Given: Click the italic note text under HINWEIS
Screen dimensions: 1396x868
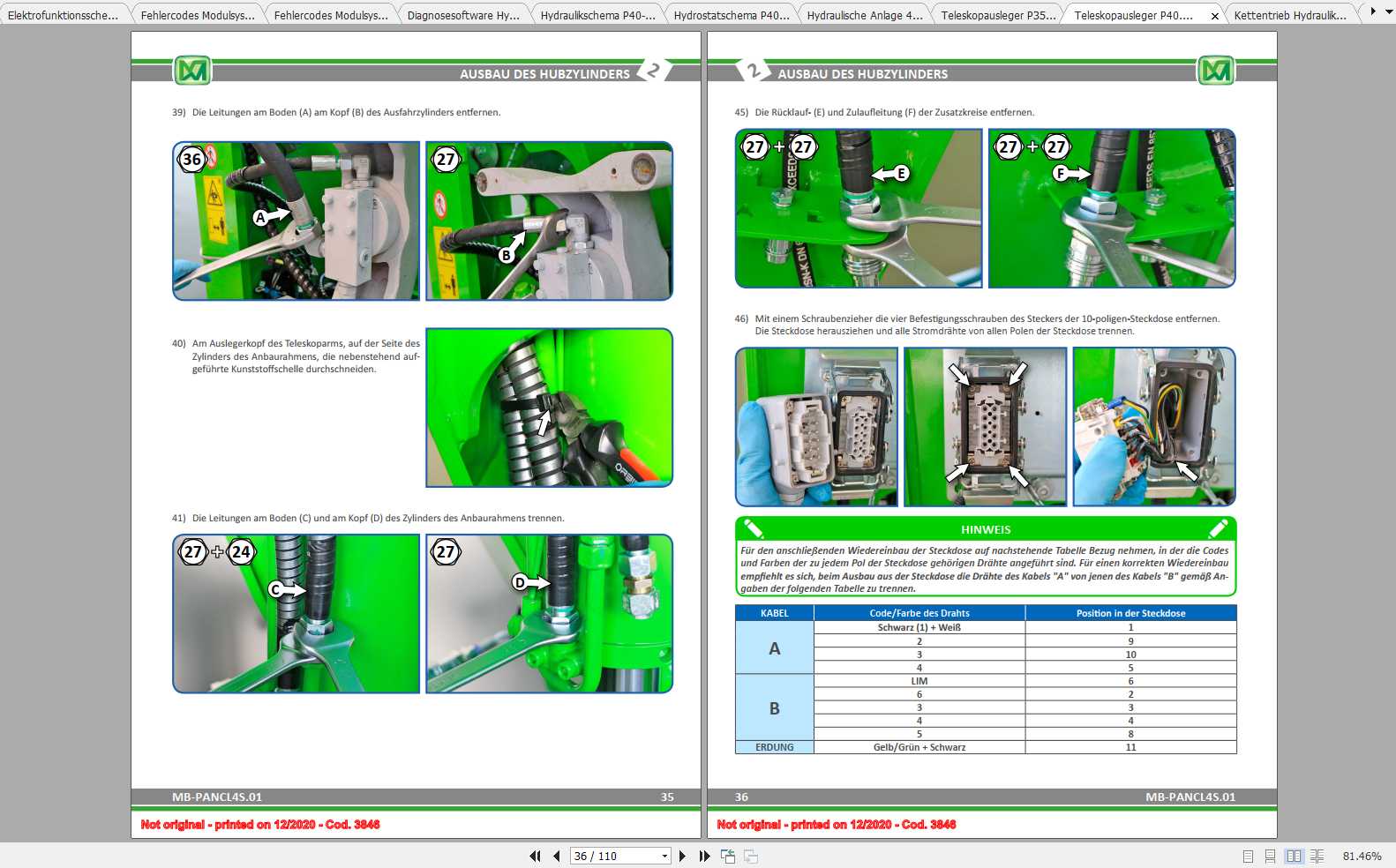Looking at the screenshot, I should point(985,569).
